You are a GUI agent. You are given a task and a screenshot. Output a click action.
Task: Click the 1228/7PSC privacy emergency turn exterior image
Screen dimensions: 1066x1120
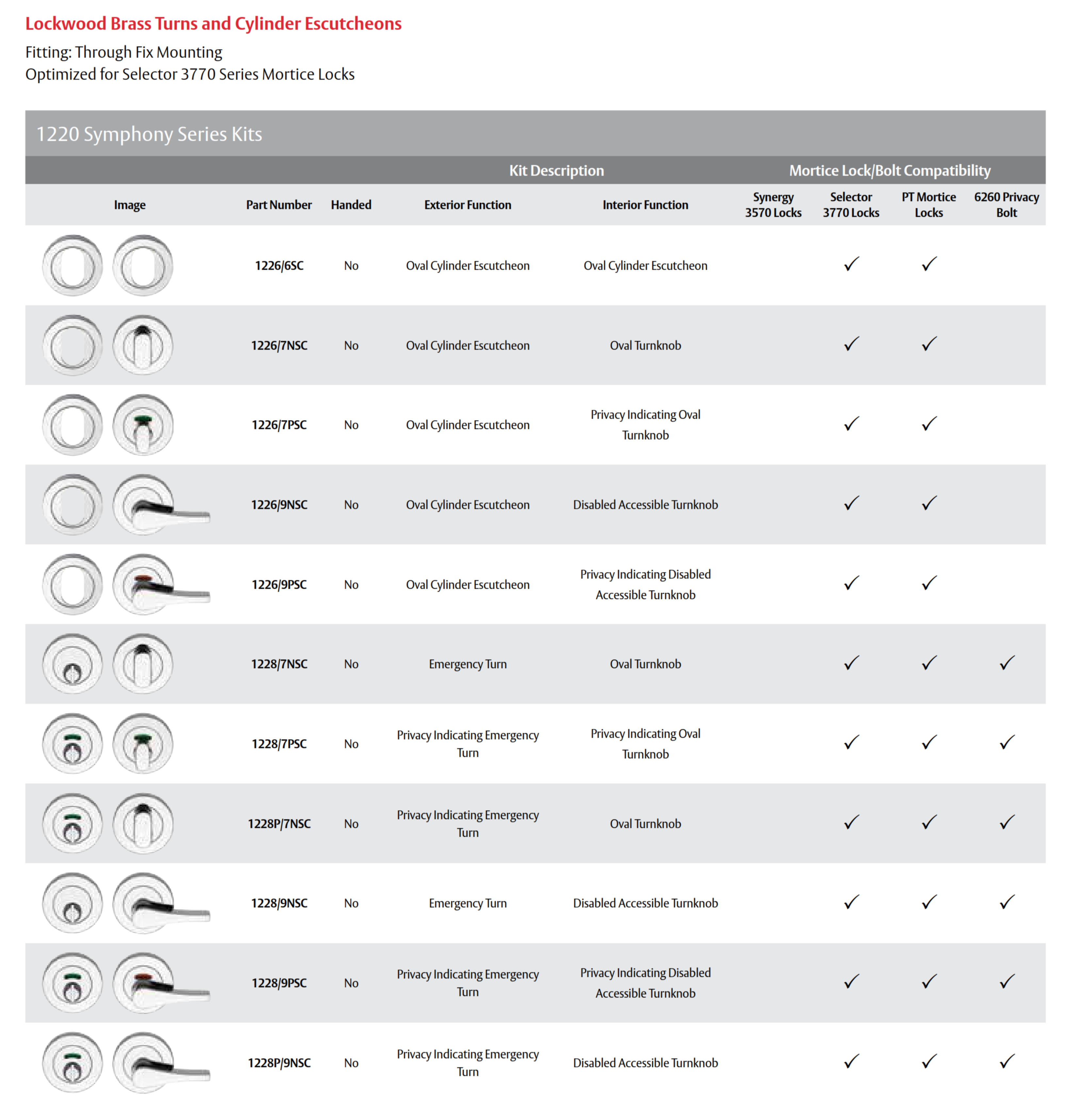(73, 744)
